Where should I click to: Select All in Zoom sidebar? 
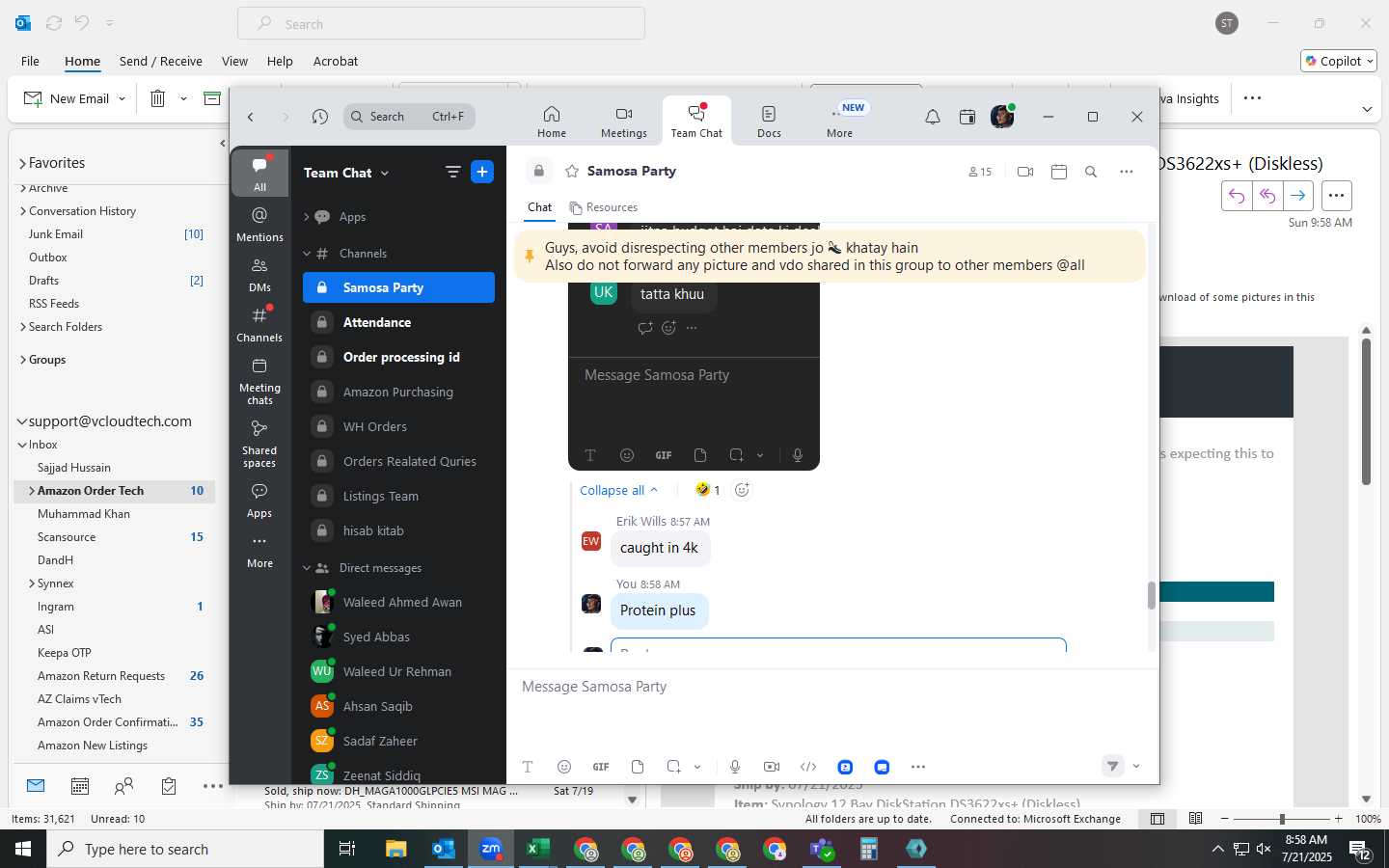click(259, 174)
